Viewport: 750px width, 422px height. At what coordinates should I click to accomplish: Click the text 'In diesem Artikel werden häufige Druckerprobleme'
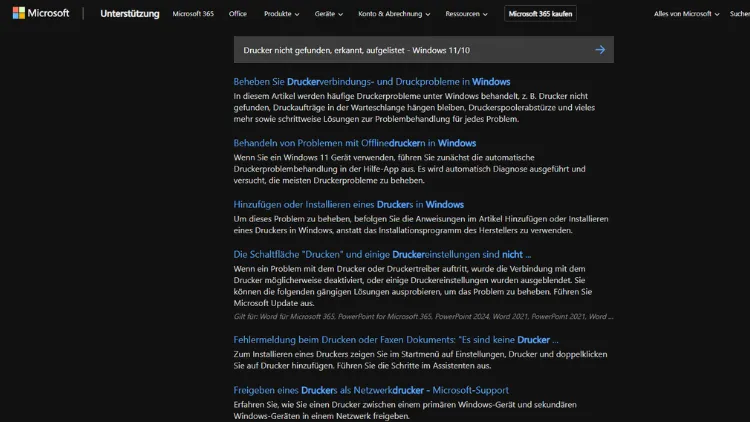pos(414,107)
